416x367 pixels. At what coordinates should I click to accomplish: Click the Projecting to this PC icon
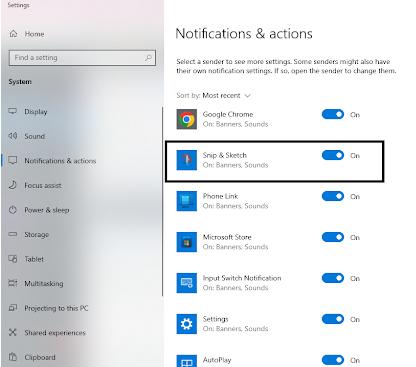(x=13, y=308)
